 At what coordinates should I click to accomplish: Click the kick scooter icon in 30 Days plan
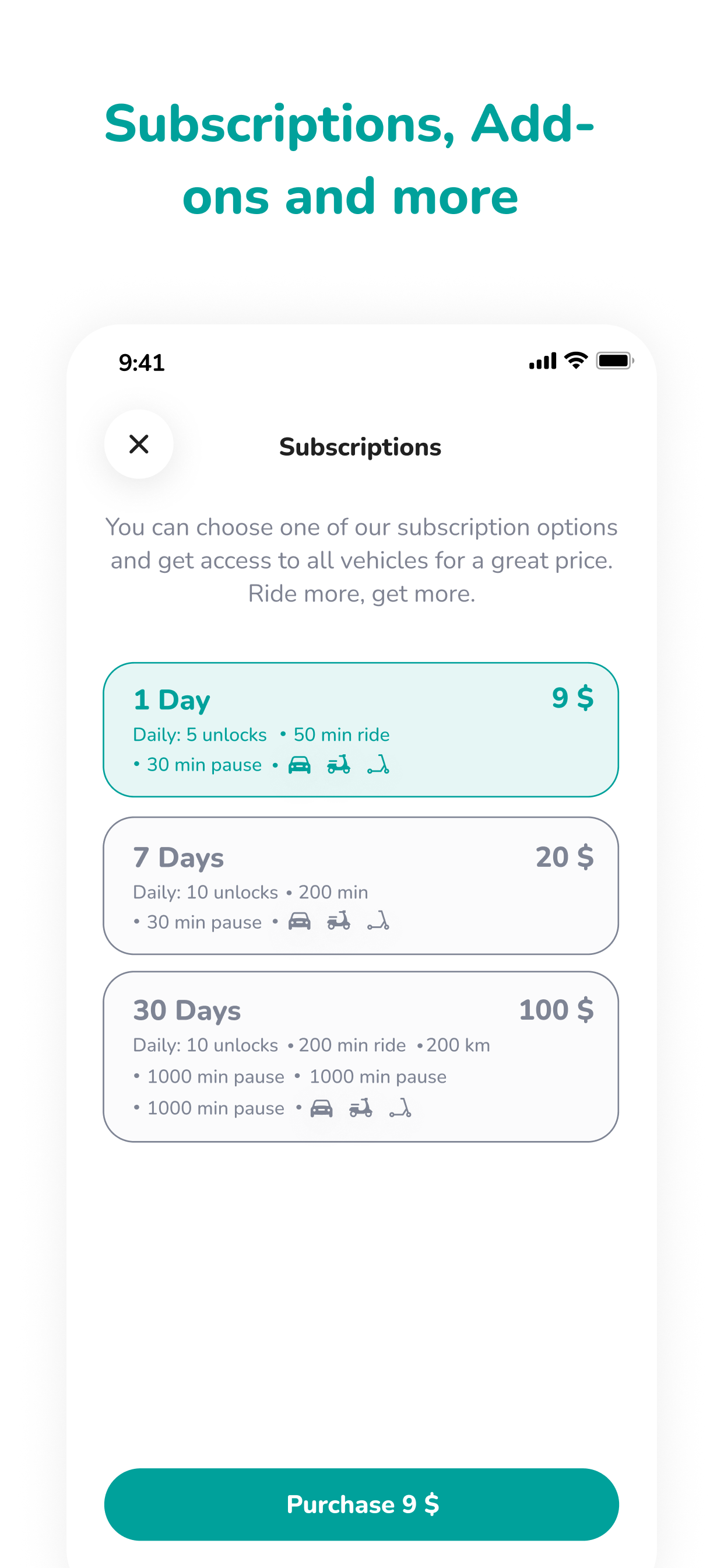click(400, 1108)
